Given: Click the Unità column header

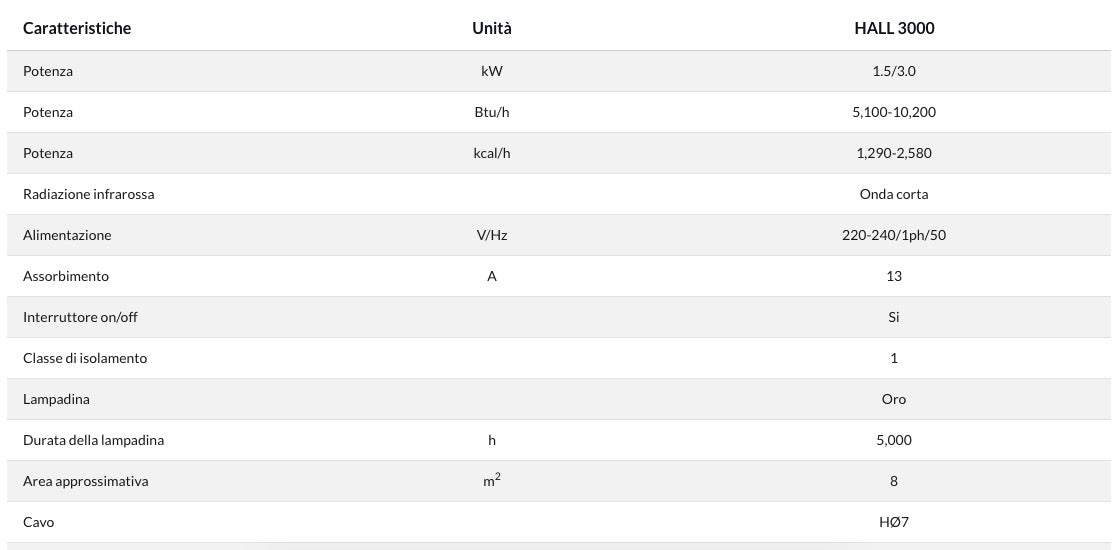Looking at the screenshot, I should click(x=491, y=28).
